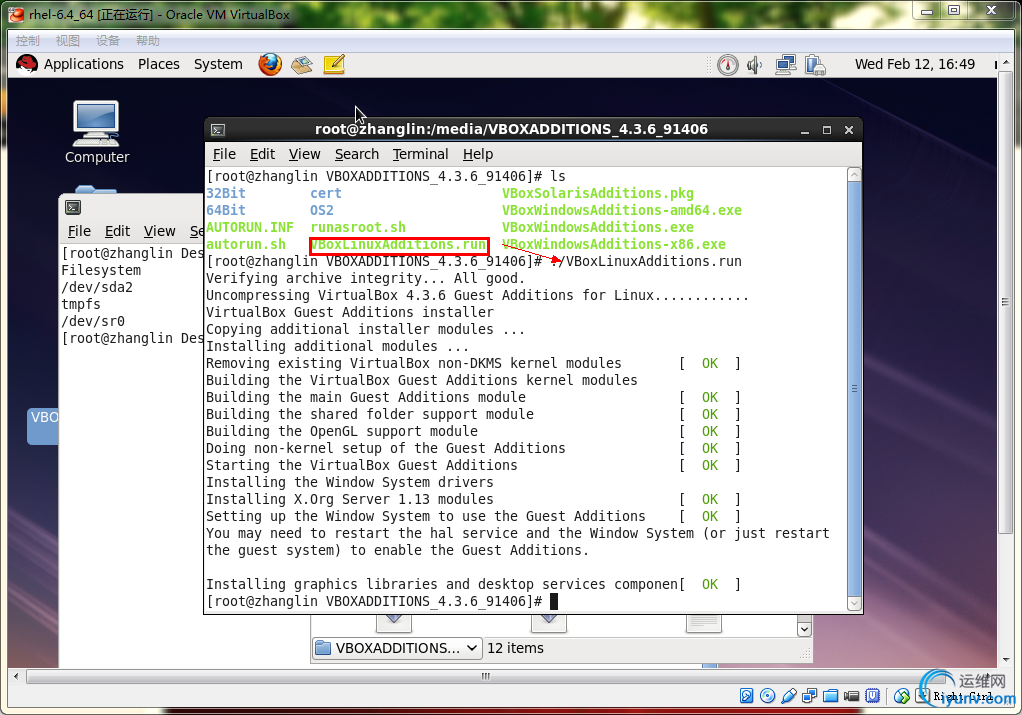The height and width of the screenshot is (715, 1022).
Task: Click the terminal icon in the front window titlebar
Action: (x=218, y=130)
